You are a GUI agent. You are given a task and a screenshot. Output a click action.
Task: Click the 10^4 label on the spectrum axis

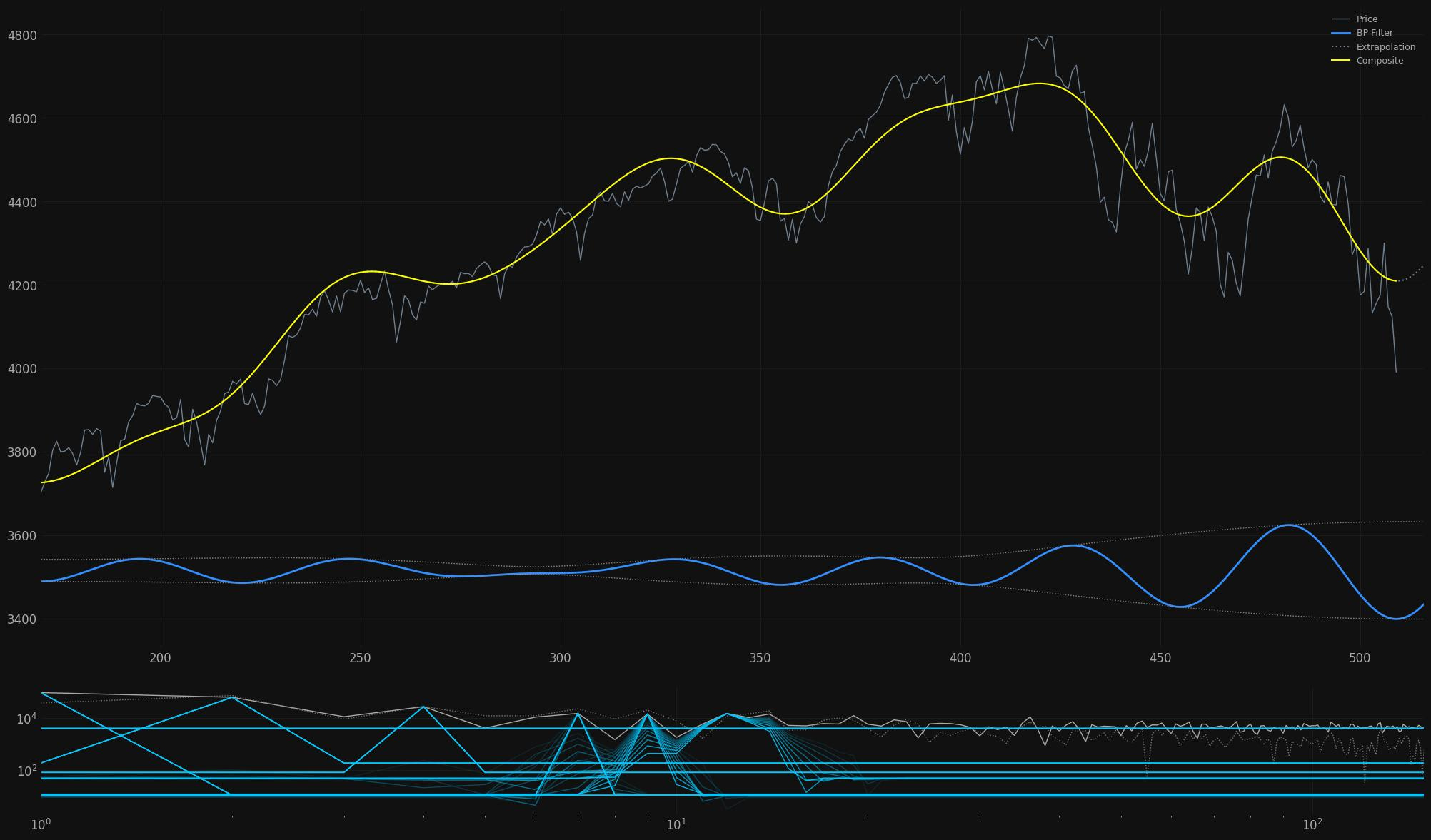27,719
